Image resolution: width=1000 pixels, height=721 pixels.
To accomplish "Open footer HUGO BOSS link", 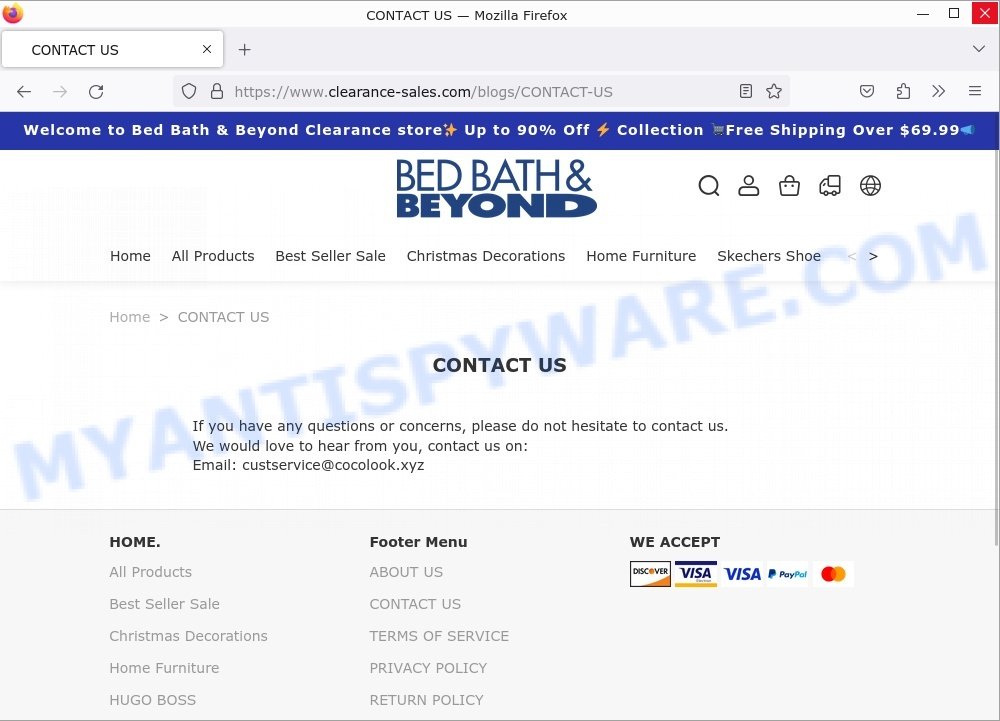I will (x=152, y=699).
